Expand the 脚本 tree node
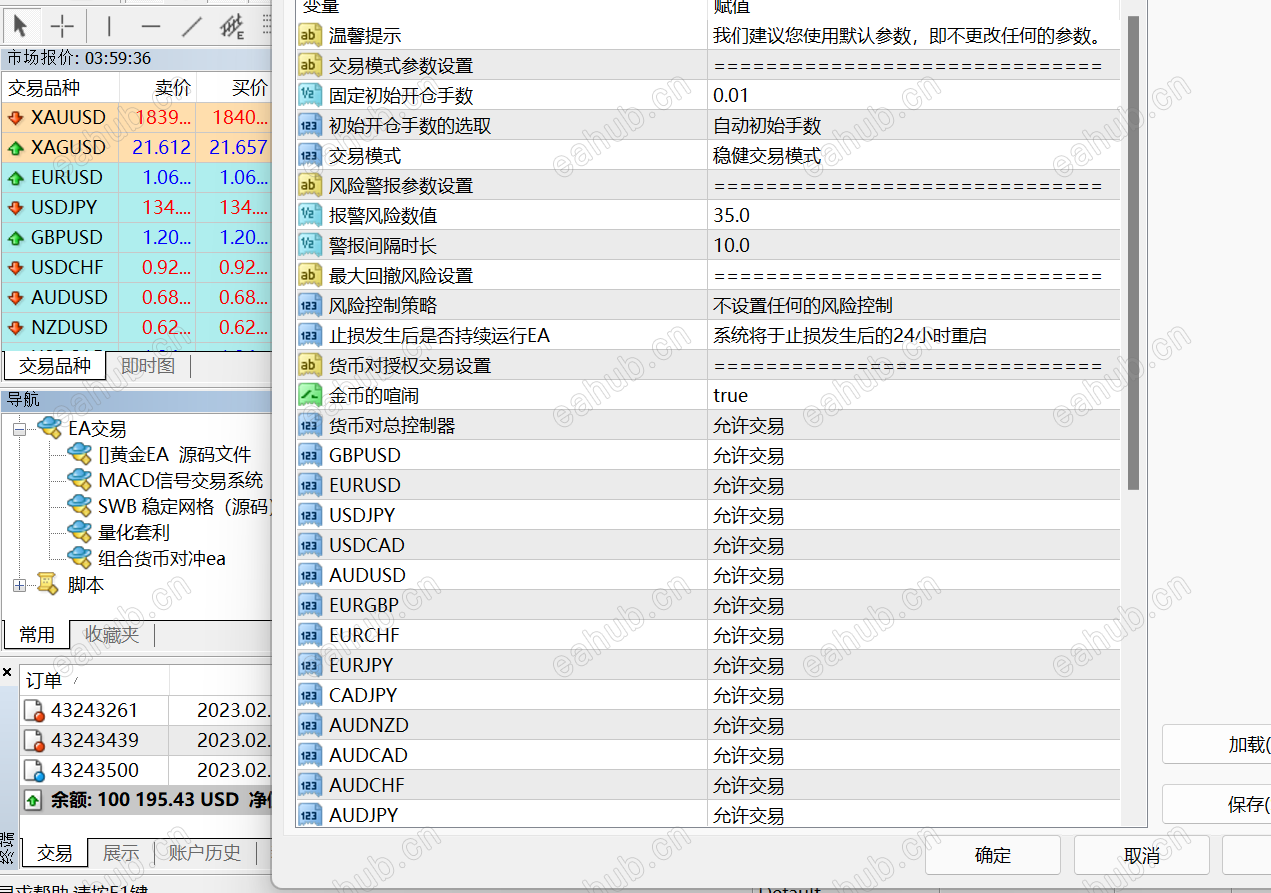1271x893 pixels. click(x=20, y=584)
